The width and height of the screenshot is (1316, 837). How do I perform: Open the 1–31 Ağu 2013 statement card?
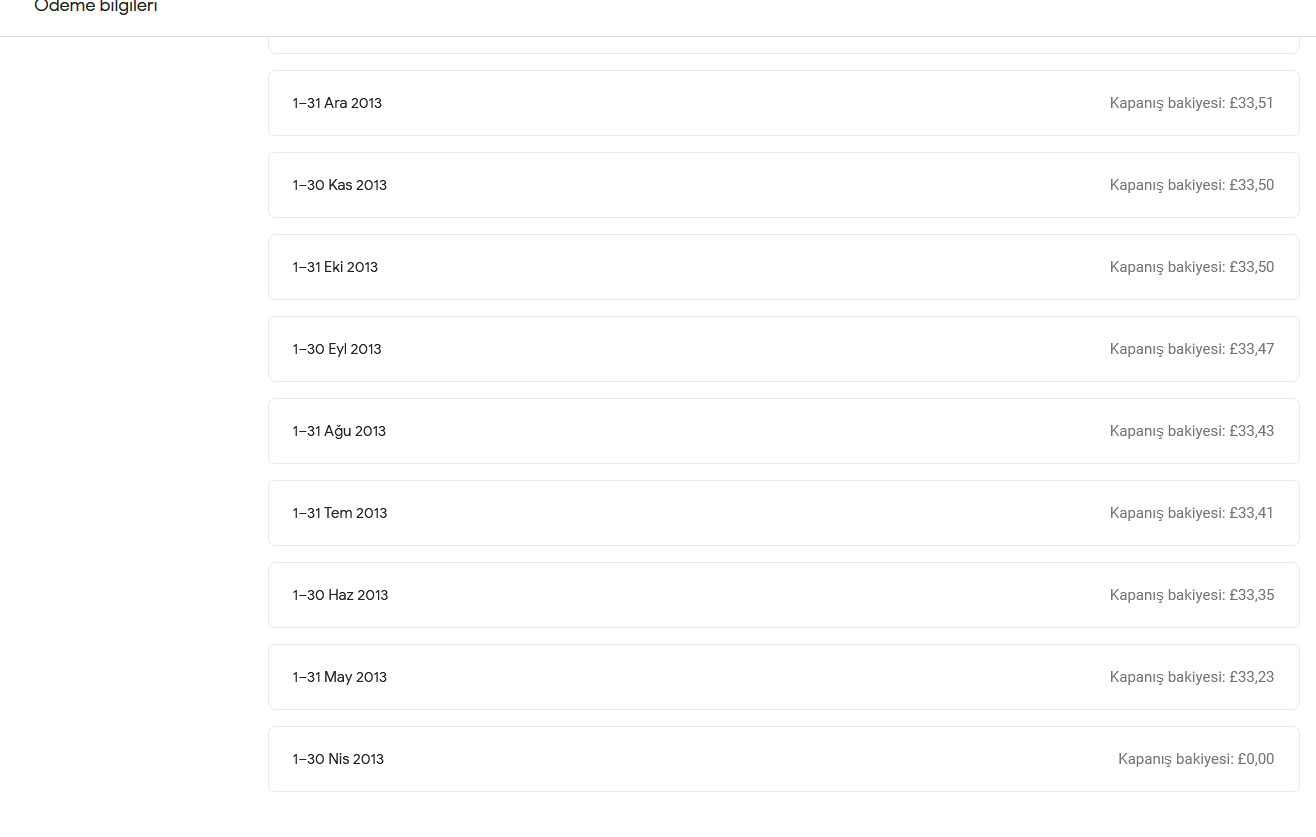(784, 431)
